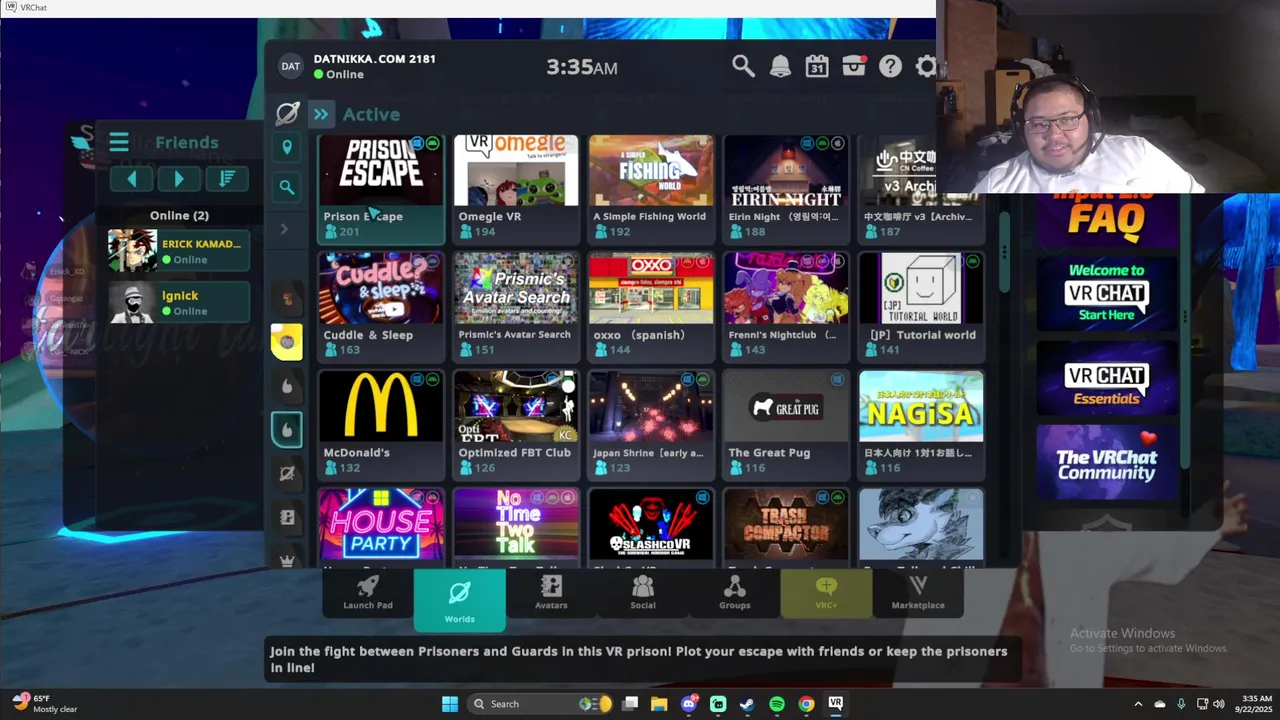The image size is (1280, 720).
Task: Open the Launch Pad tab
Action: (x=368, y=593)
